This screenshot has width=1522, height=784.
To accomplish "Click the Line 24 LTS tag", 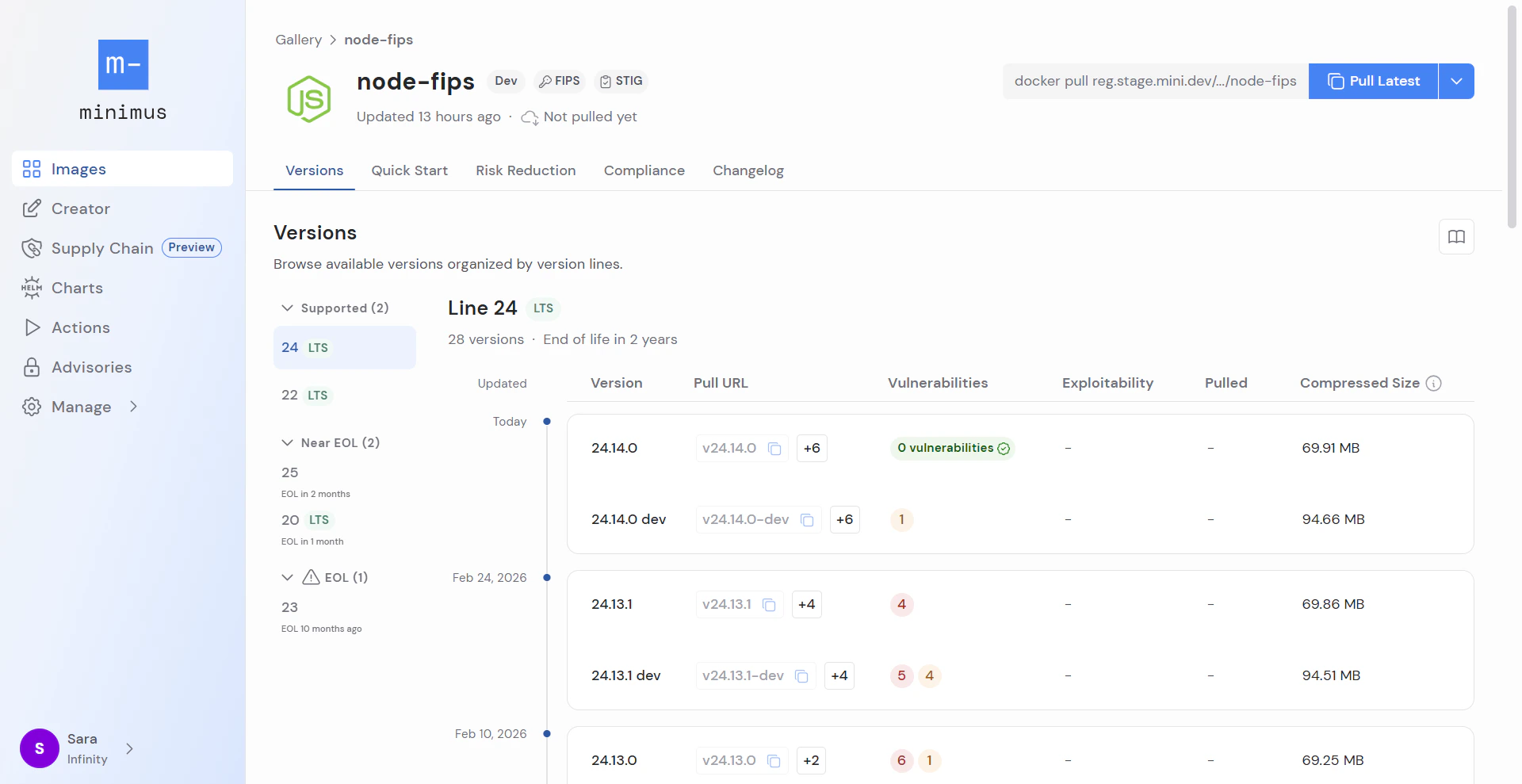I will [x=543, y=308].
